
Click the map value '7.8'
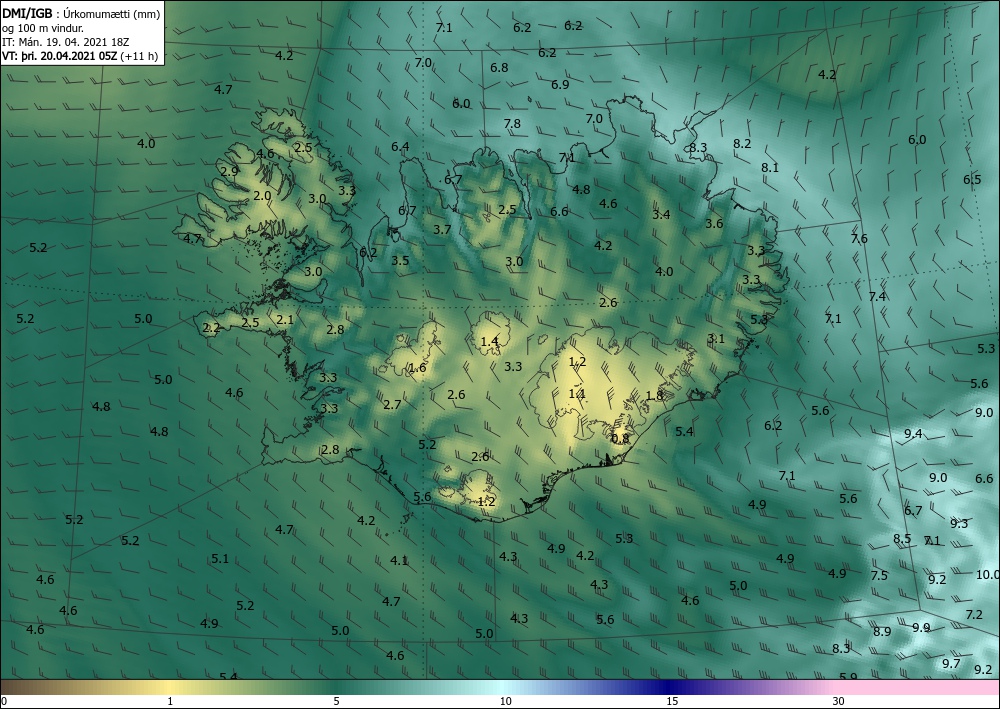click(511, 124)
